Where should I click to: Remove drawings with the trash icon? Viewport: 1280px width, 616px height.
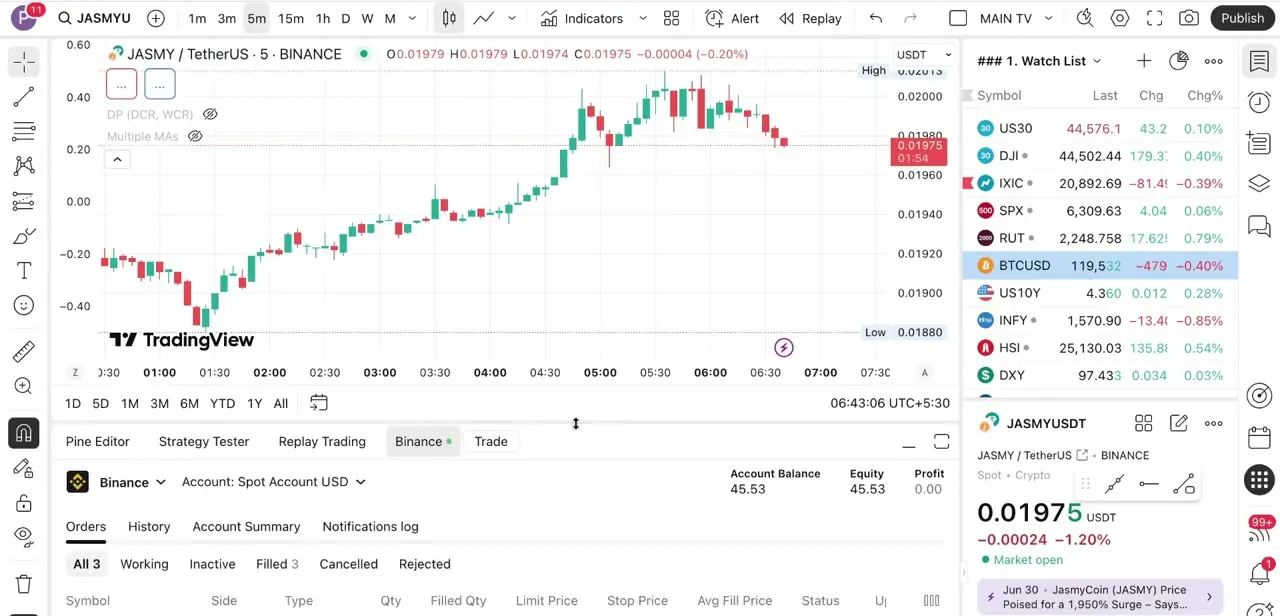pyautogui.click(x=24, y=584)
